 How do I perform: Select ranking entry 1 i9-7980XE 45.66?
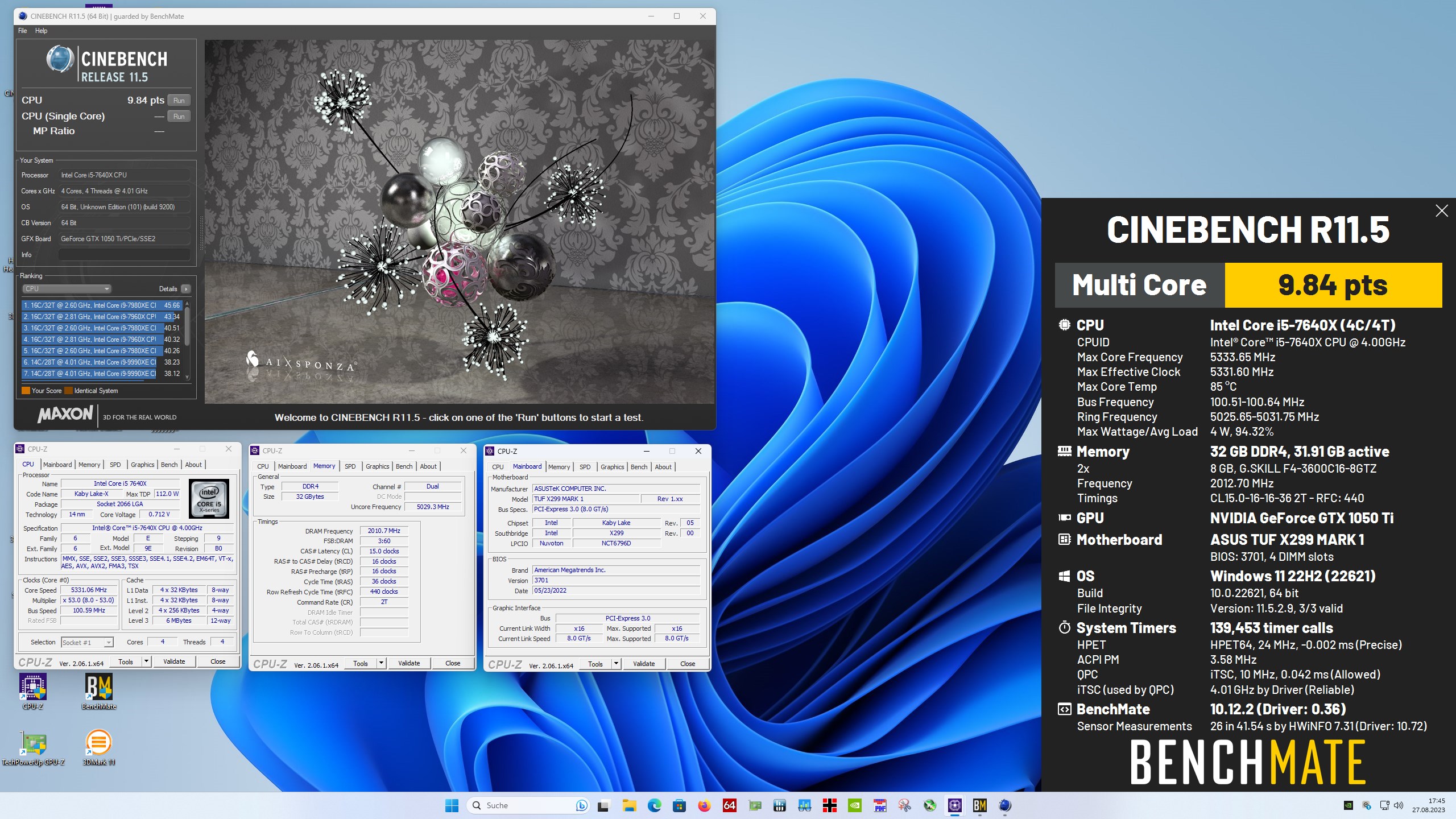[102, 305]
